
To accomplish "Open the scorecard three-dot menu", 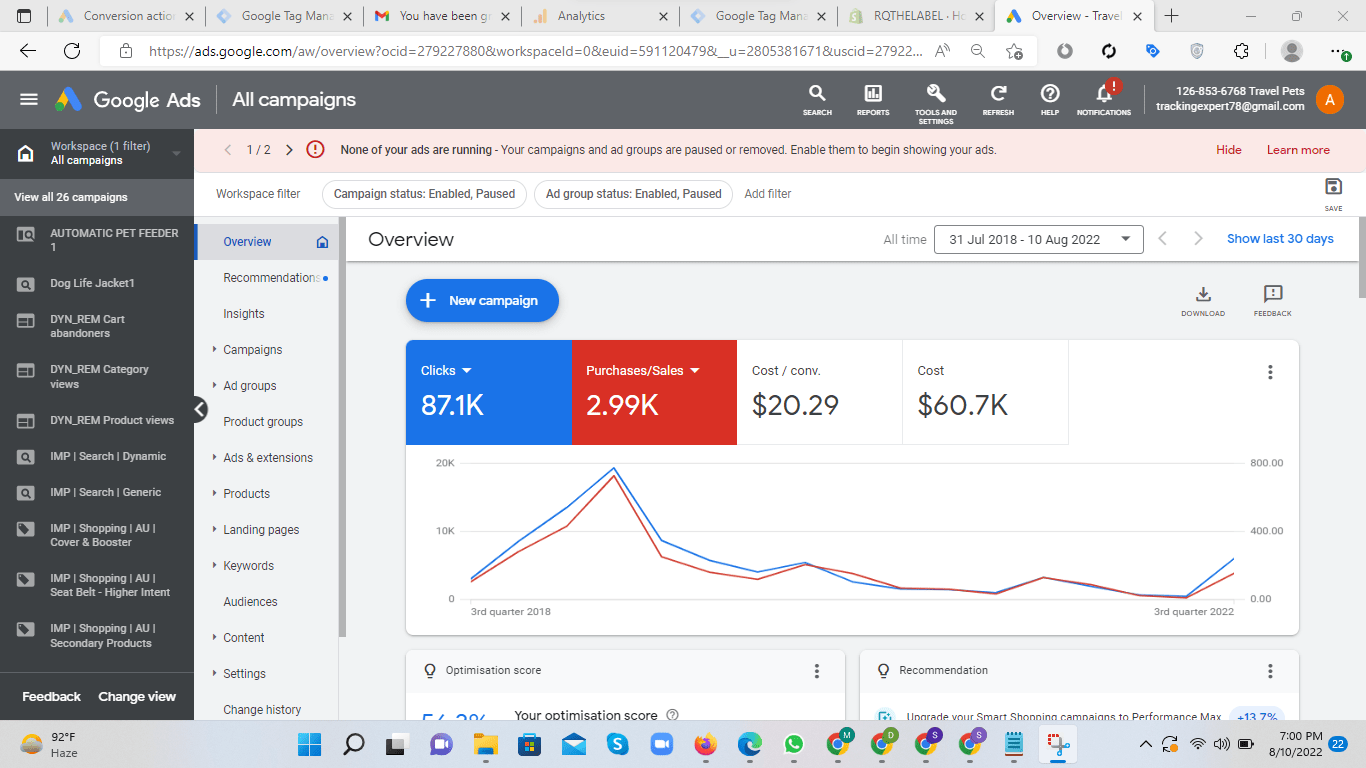I will 1270,372.
